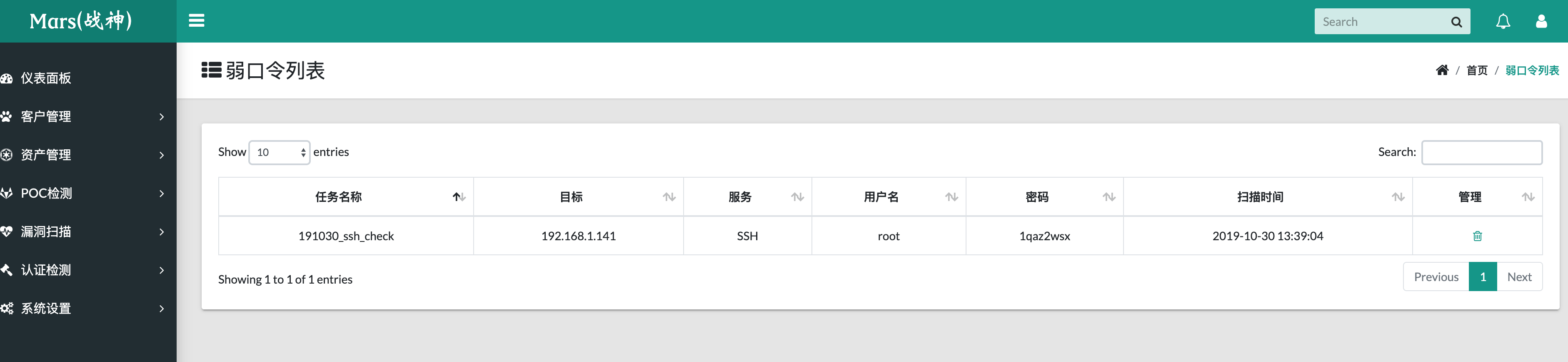This screenshot has height=362, width=1568.
Task: Sort the table by the 任务名称 arrow
Action: (x=459, y=197)
